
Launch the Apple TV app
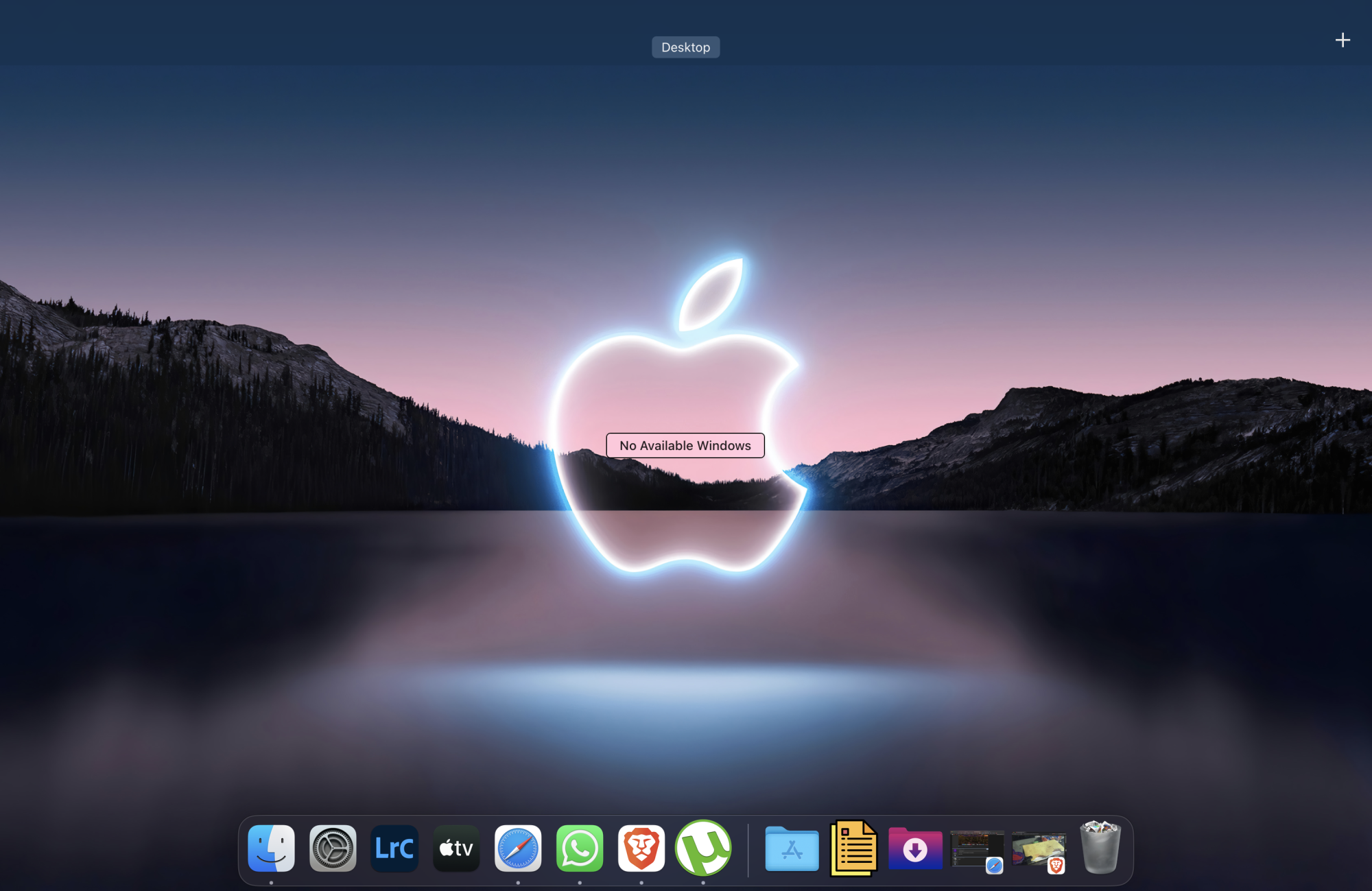point(456,848)
